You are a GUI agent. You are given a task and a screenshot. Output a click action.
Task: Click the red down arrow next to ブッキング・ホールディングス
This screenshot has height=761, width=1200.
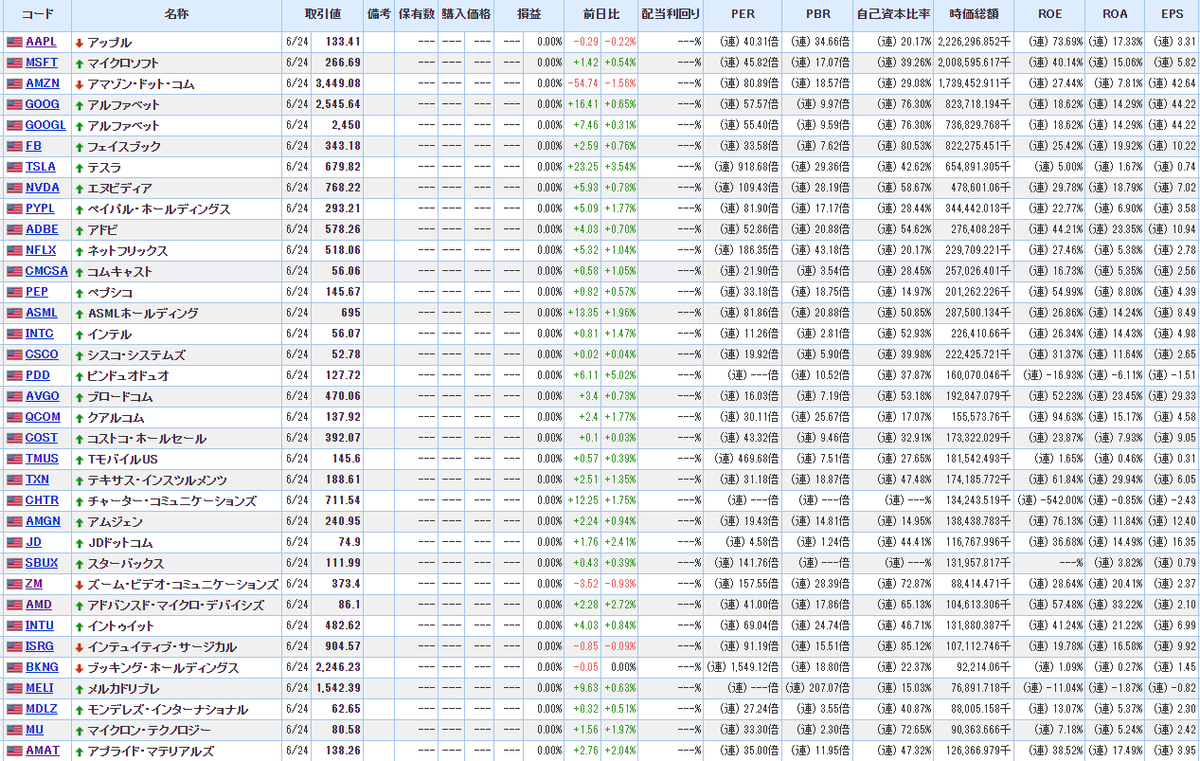click(x=79, y=668)
